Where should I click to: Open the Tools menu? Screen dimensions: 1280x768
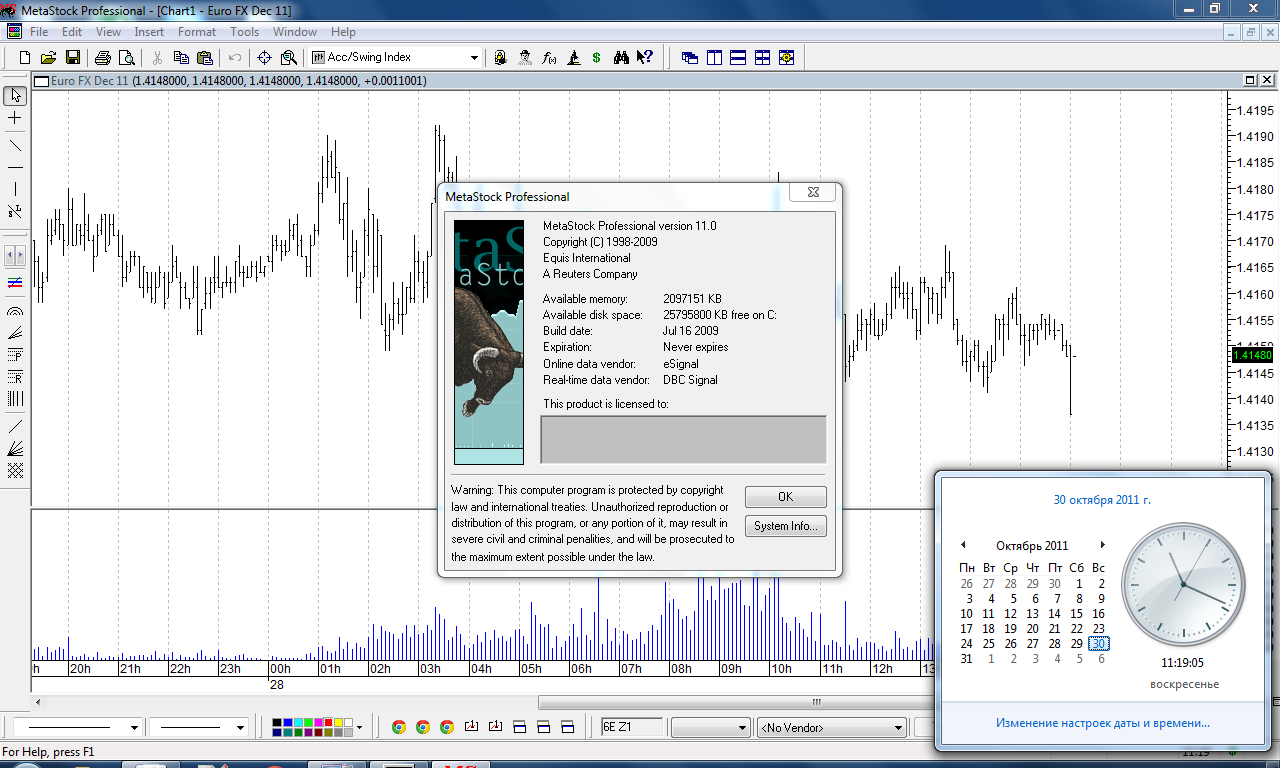pos(245,32)
